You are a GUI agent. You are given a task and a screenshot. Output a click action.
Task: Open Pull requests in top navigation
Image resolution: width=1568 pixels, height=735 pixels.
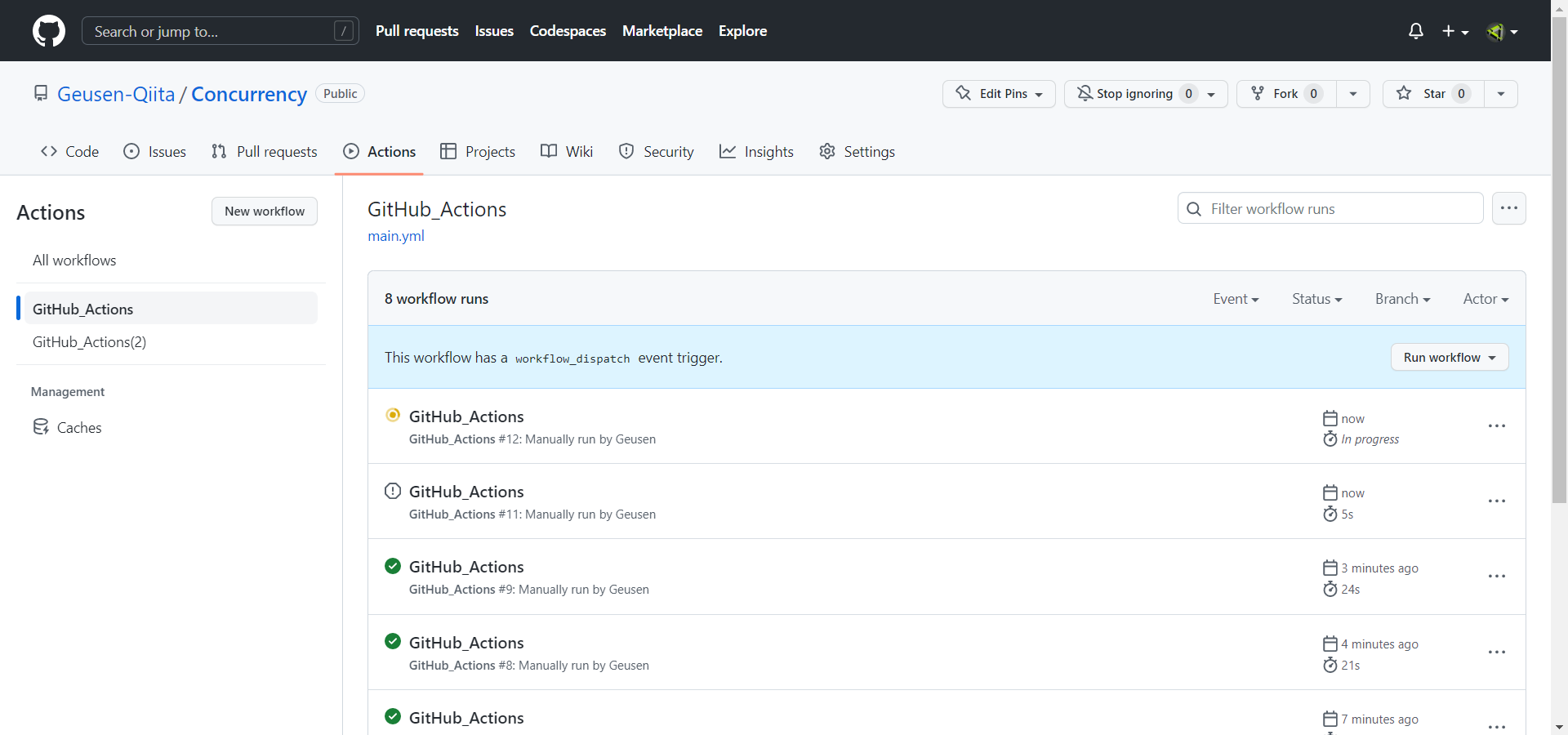[416, 31]
